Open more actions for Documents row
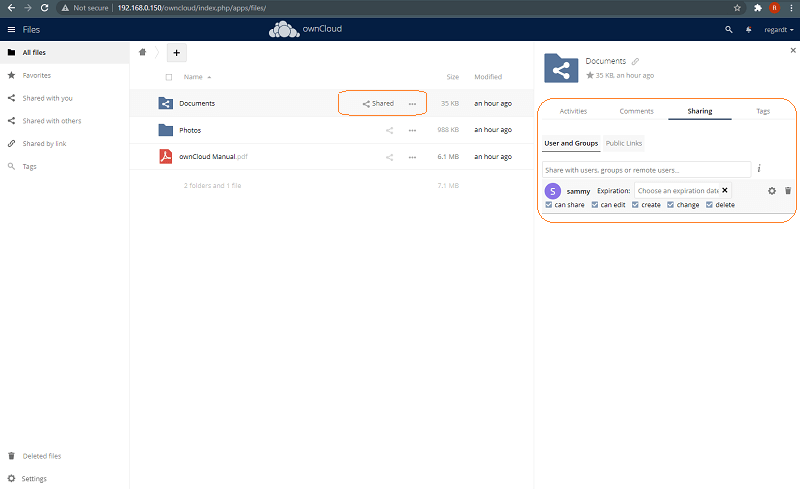The height and width of the screenshot is (490, 800). click(412, 104)
